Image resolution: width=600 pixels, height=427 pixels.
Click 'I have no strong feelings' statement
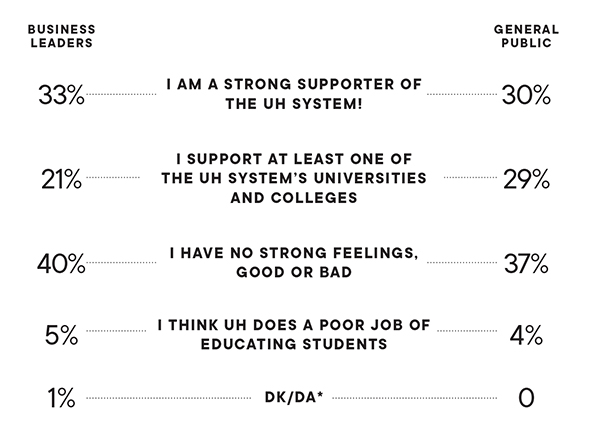pyautogui.click(x=294, y=262)
